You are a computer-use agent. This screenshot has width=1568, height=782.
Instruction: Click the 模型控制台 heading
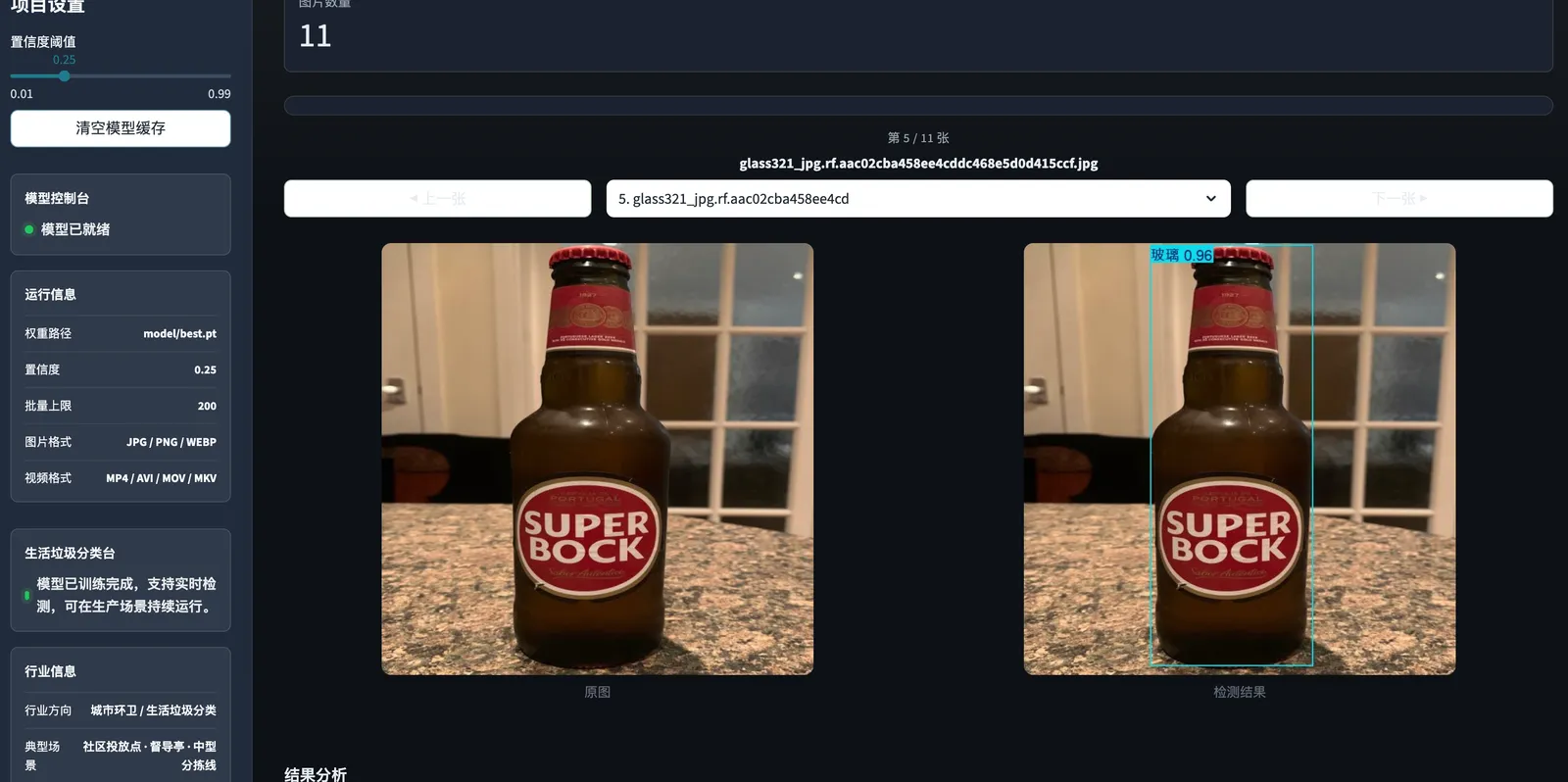[x=57, y=198]
